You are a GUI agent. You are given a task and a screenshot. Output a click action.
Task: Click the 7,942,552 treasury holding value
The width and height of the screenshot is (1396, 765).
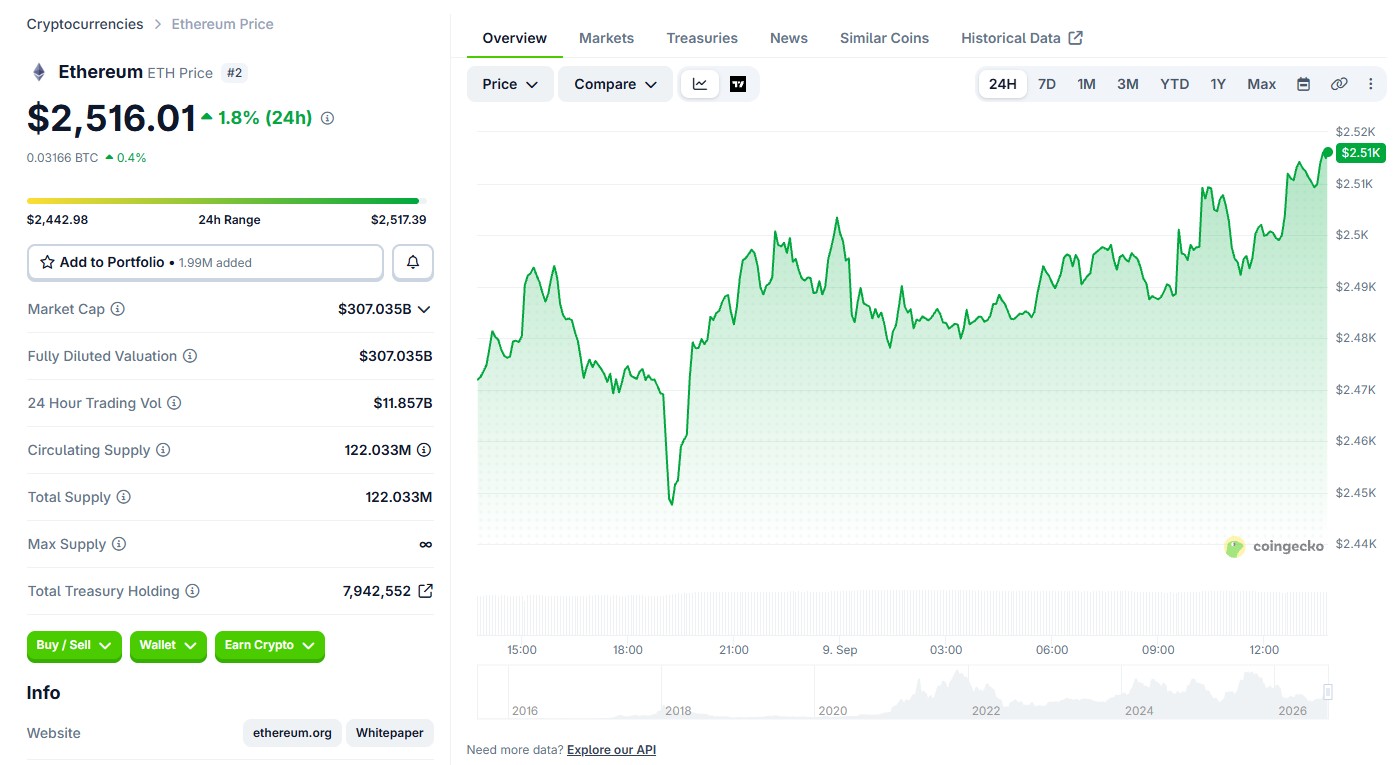coord(377,591)
